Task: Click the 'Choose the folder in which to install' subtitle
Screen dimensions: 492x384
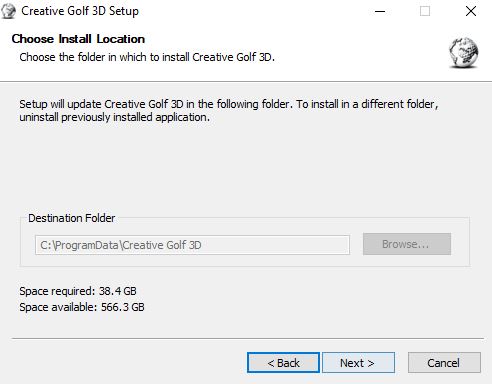Action: [x=147, y=57]
